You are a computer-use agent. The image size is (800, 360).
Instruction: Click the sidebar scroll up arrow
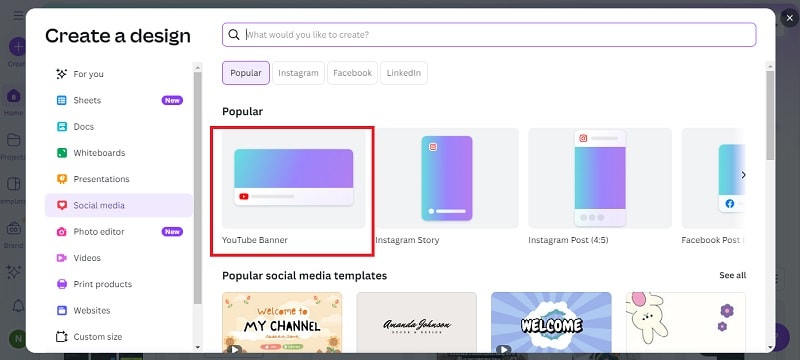point(198,66)
